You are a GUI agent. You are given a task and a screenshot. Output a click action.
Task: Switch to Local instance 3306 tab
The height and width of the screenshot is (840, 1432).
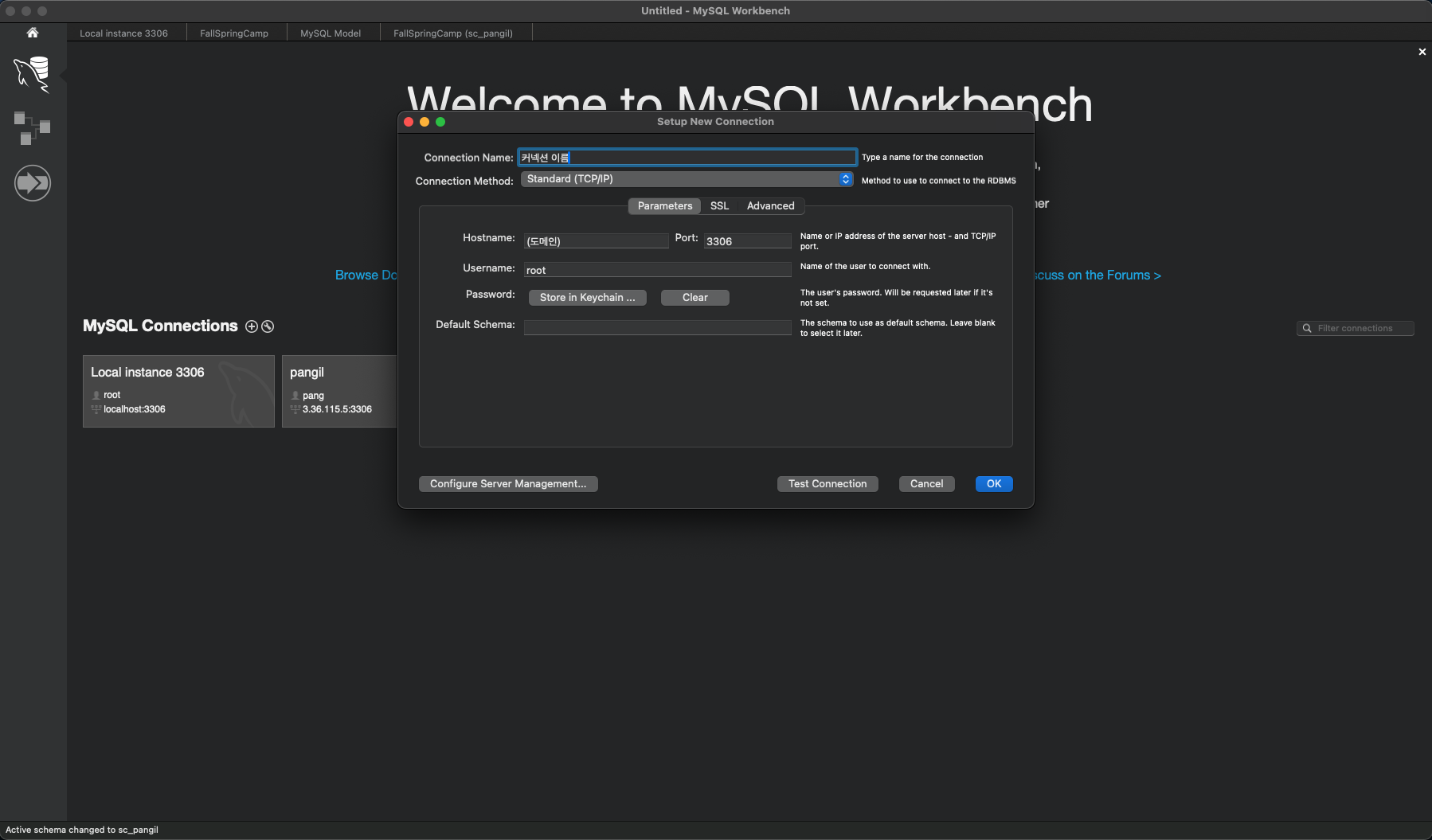pyautogui.click(x=124, y=33)
